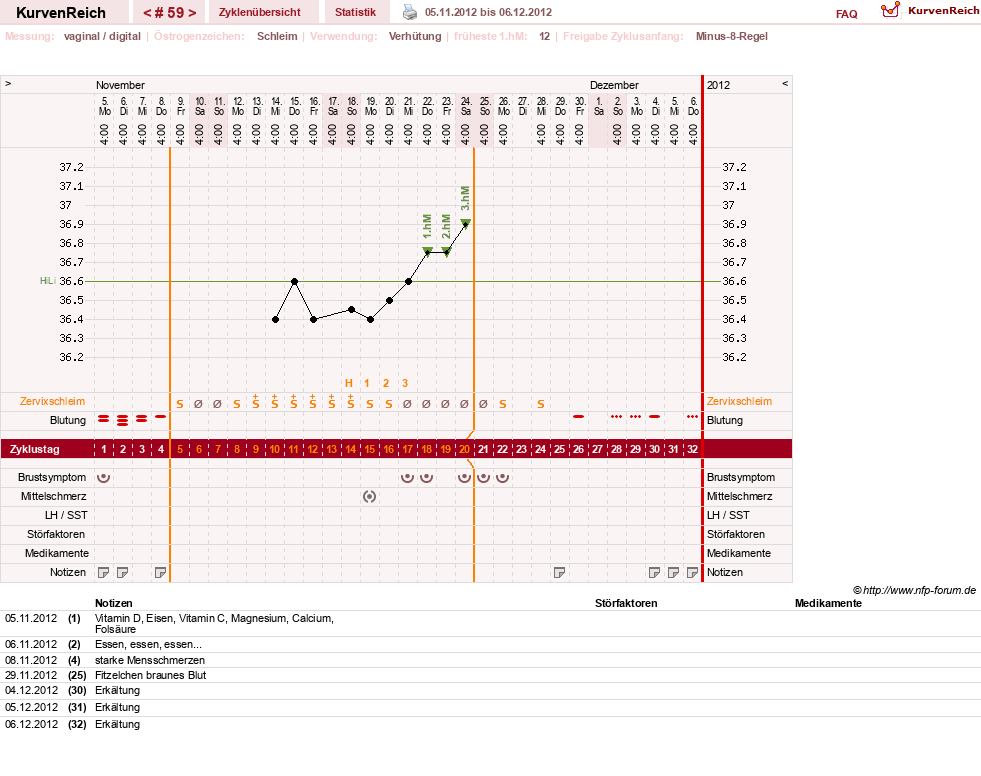Click the 1.hM temperature triangle marker
981x776 pixels.
[427, 251]
